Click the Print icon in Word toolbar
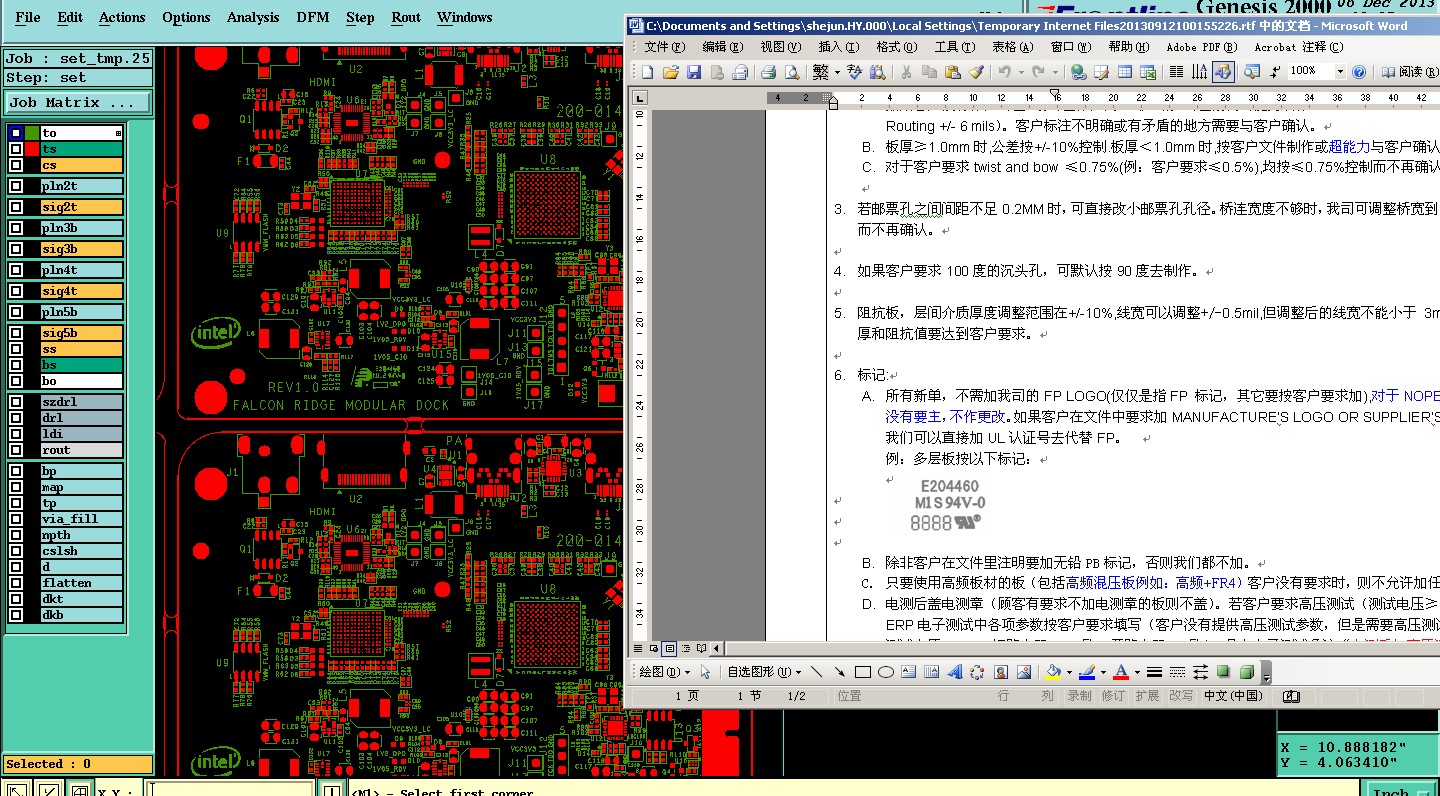1440x796 pixels. tap(768, 72)
